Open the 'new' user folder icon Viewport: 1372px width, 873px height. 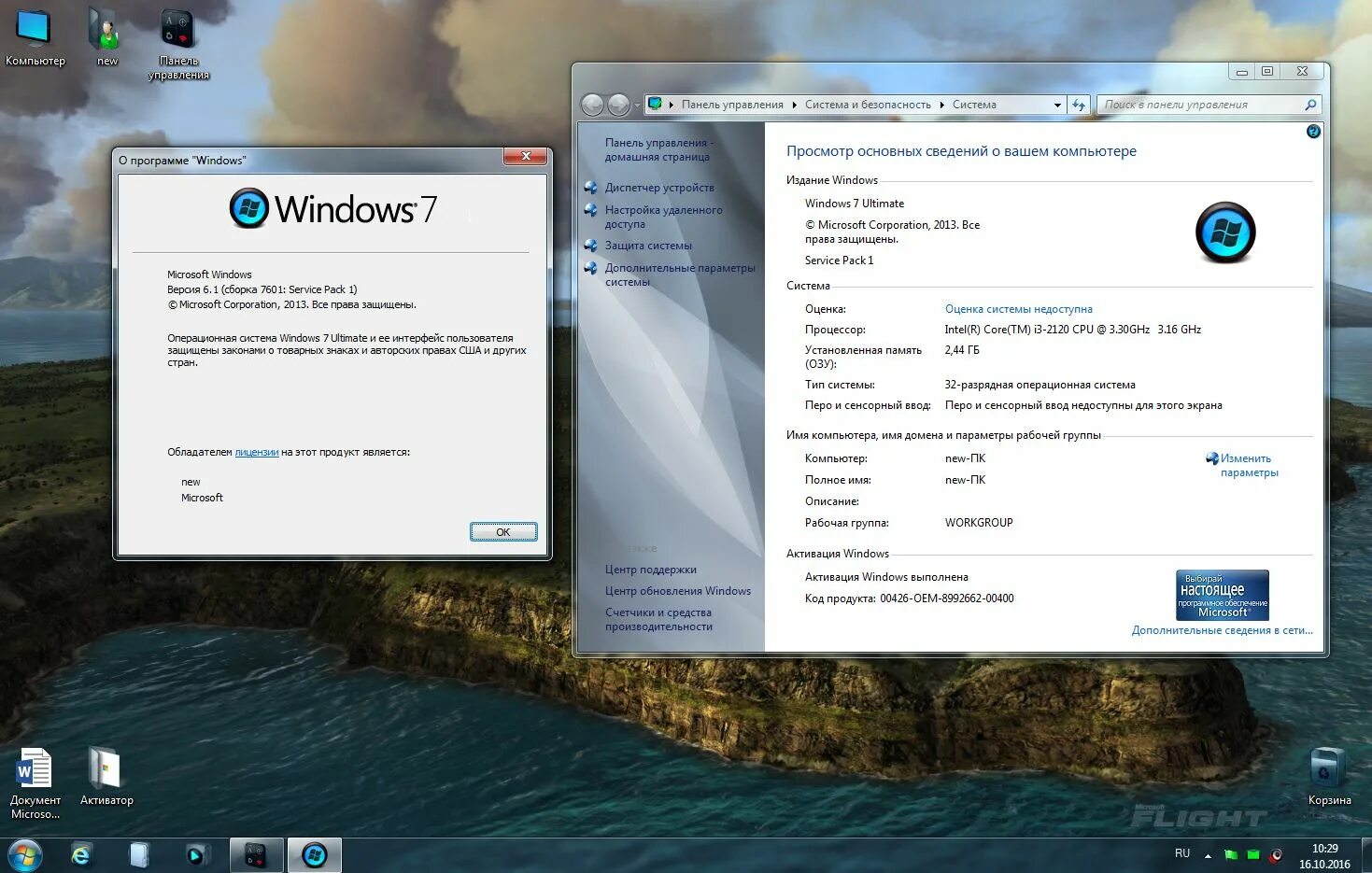107,37
